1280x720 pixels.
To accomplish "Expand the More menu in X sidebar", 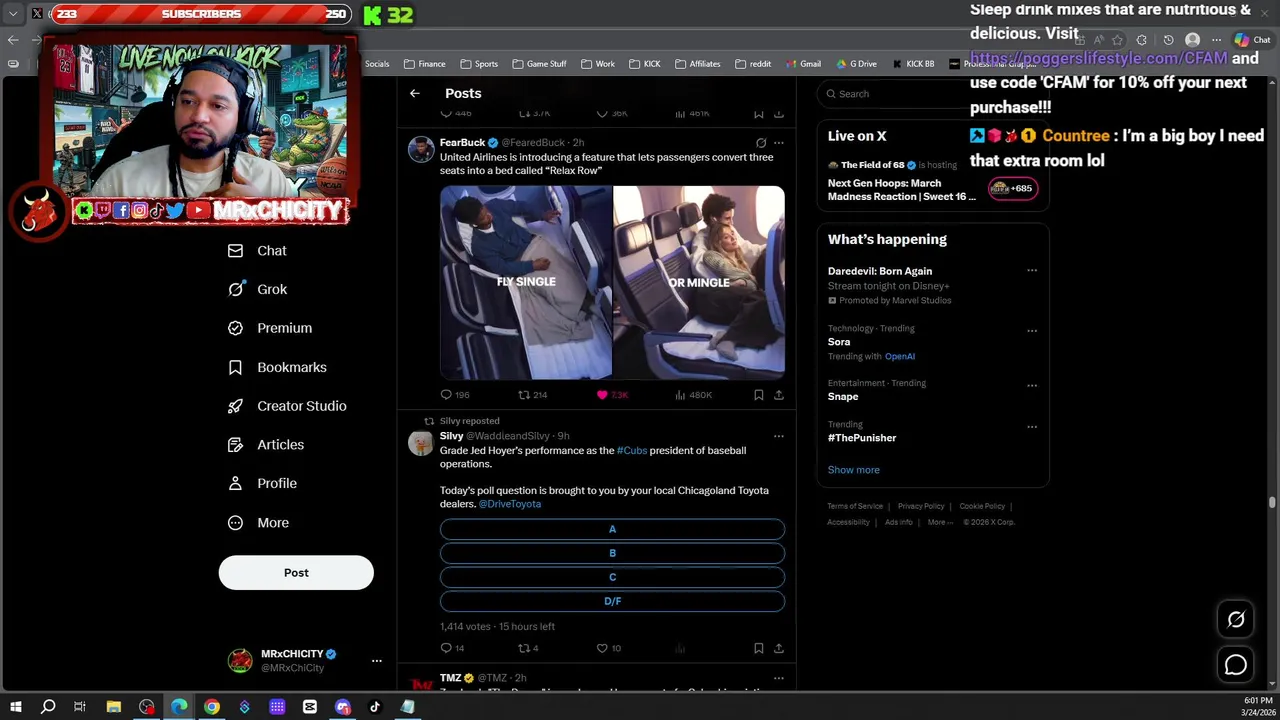I will click(258, 522).
